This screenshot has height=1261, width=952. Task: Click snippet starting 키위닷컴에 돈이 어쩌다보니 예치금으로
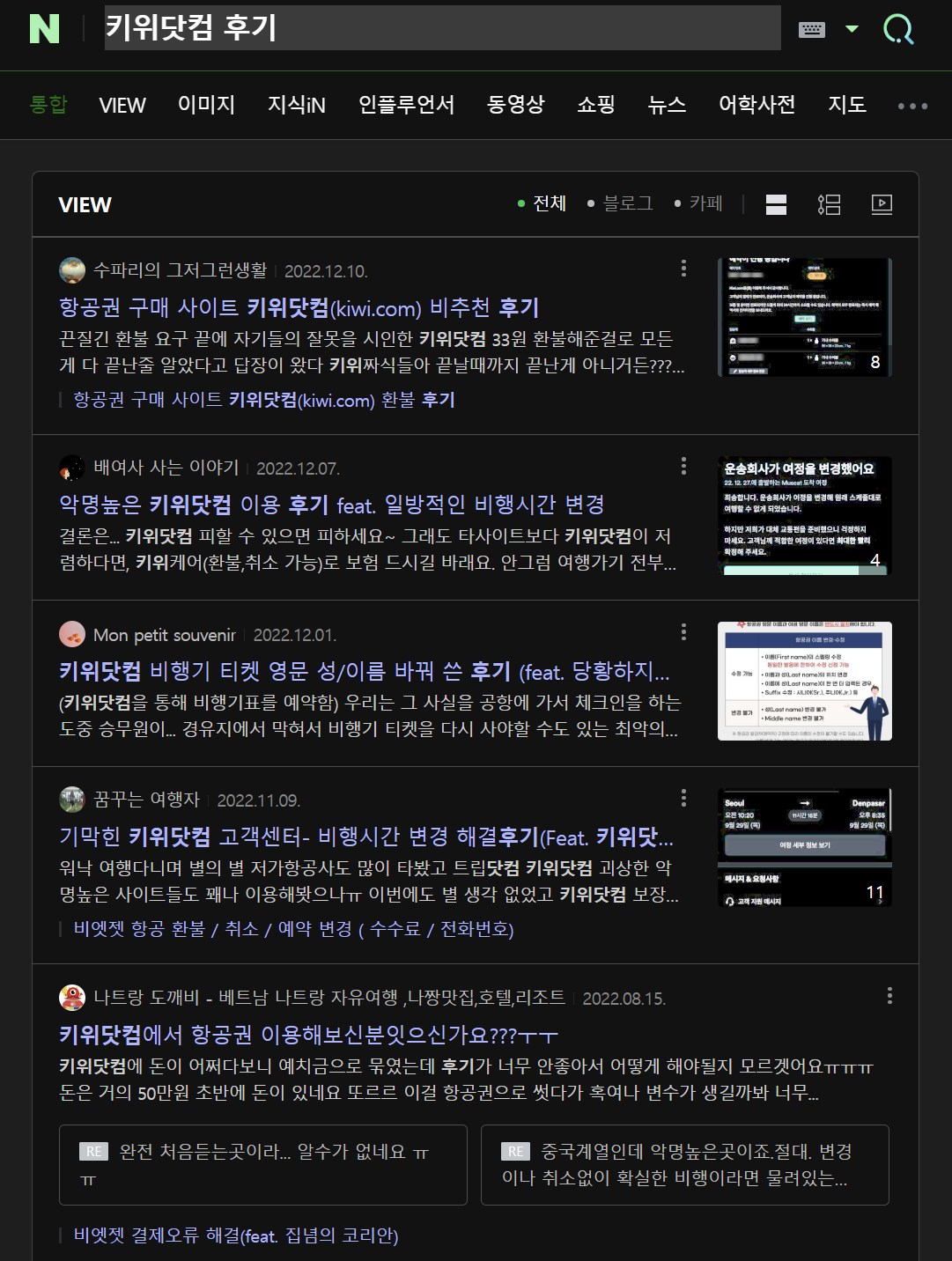pyautogui.click(x=466, y=1080)
